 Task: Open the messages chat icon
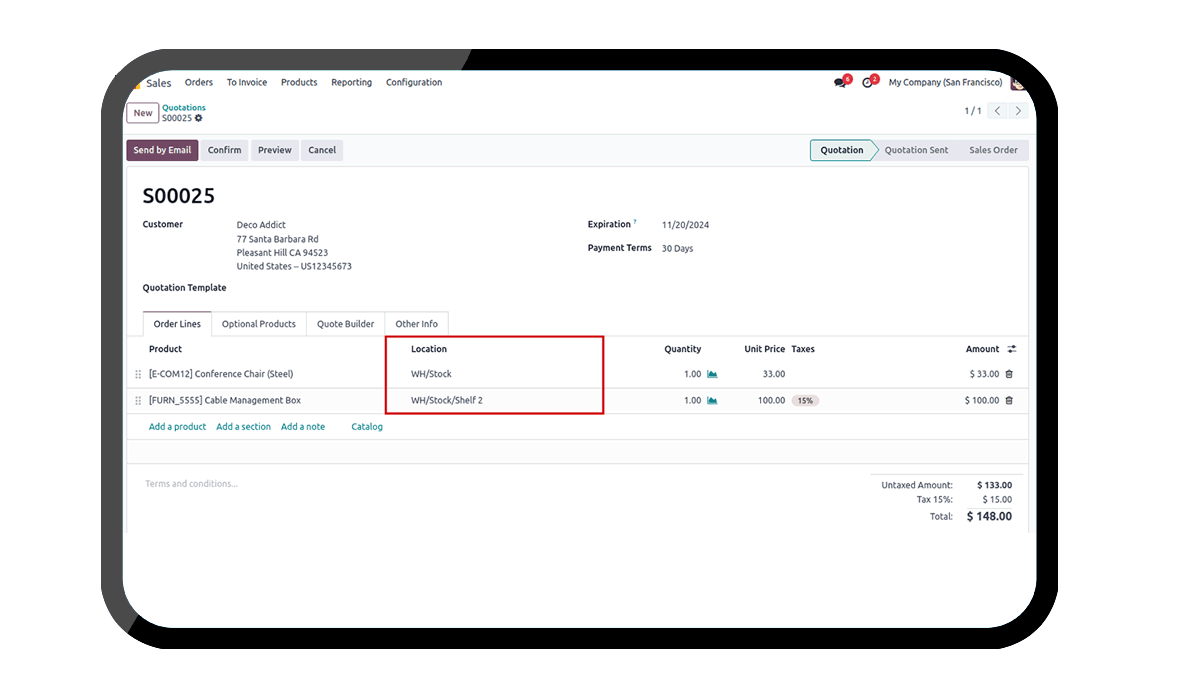point(841,83)
